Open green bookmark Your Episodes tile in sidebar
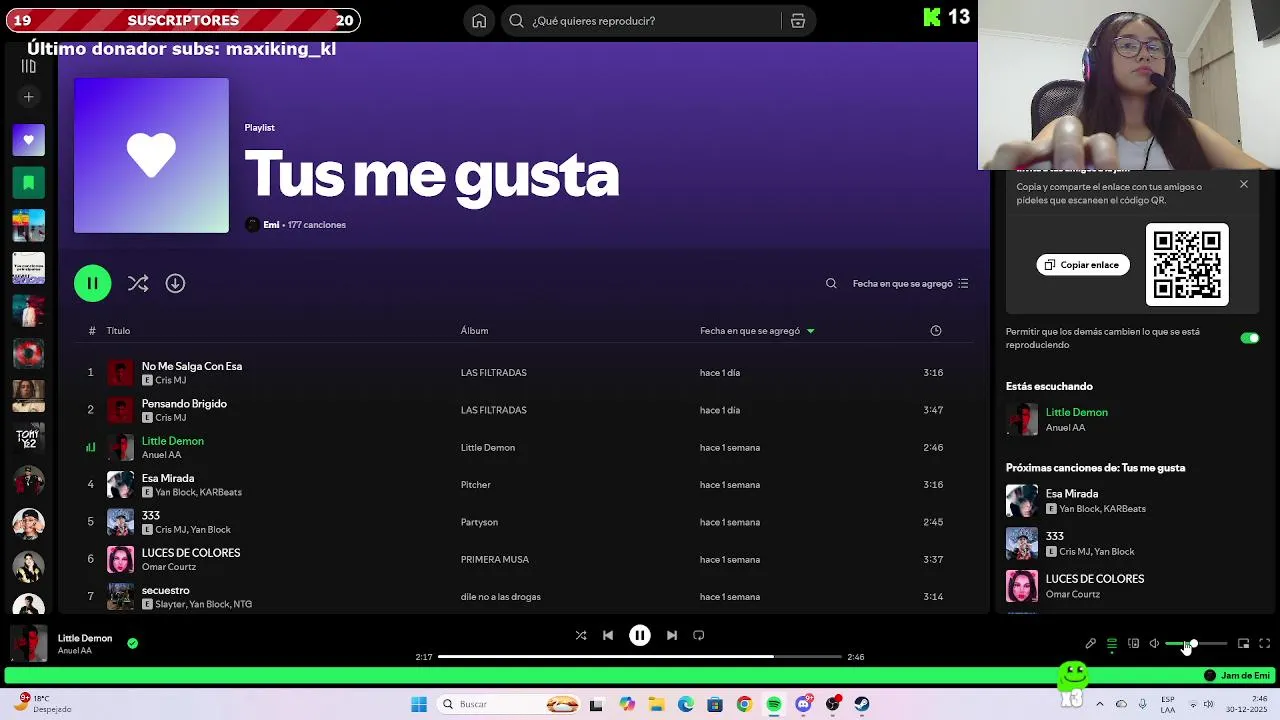 28,183
